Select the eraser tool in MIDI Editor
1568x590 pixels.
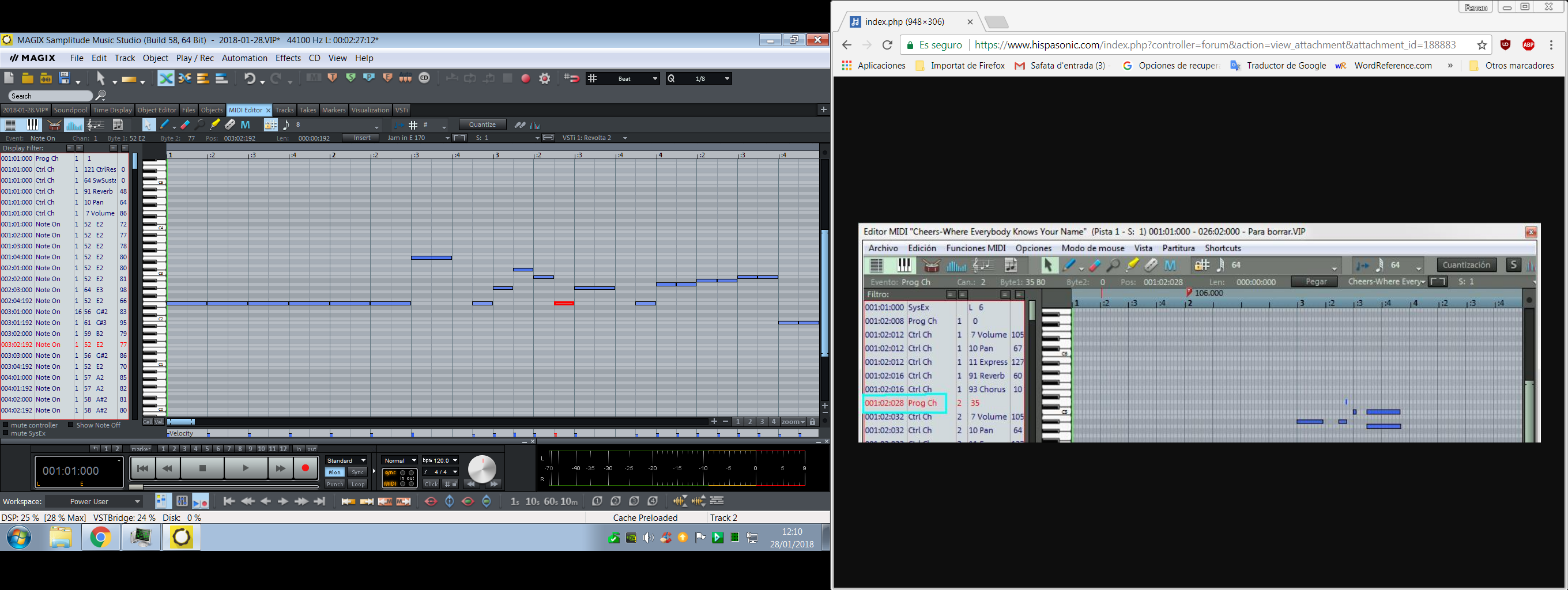point(185,124)
